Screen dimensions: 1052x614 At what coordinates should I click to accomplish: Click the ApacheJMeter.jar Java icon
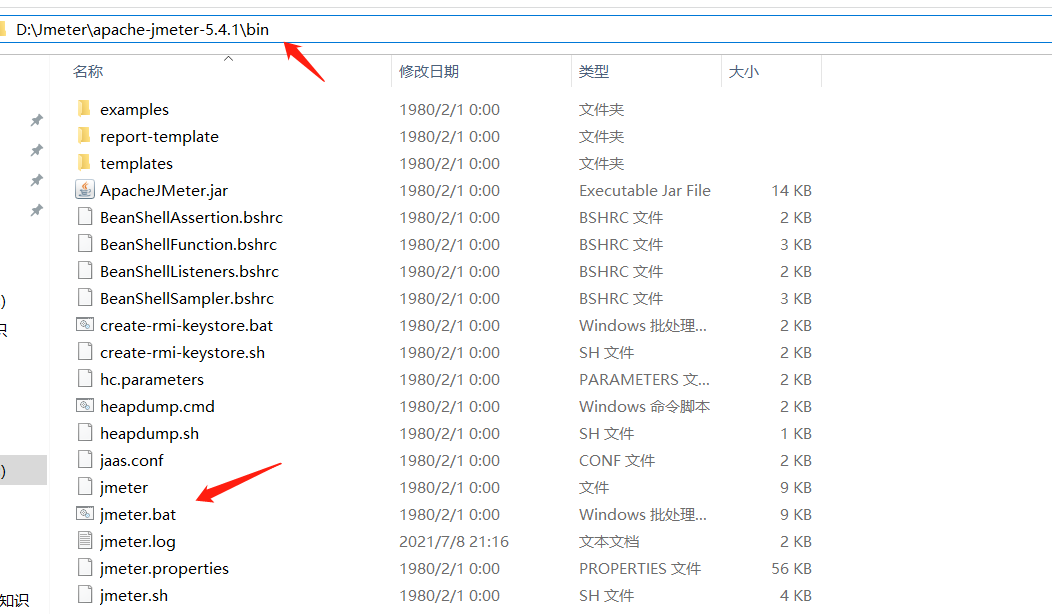85,190
